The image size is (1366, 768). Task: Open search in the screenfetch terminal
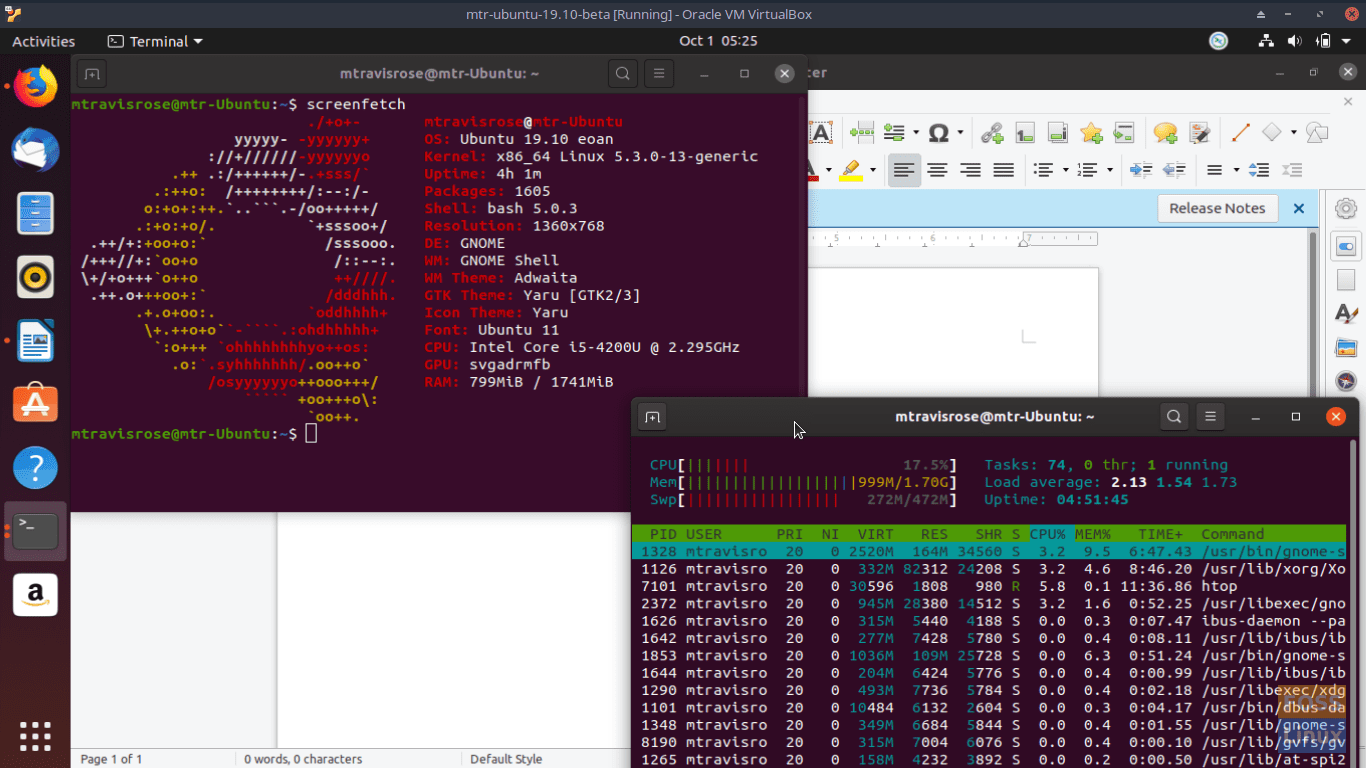tap(623, 73)
